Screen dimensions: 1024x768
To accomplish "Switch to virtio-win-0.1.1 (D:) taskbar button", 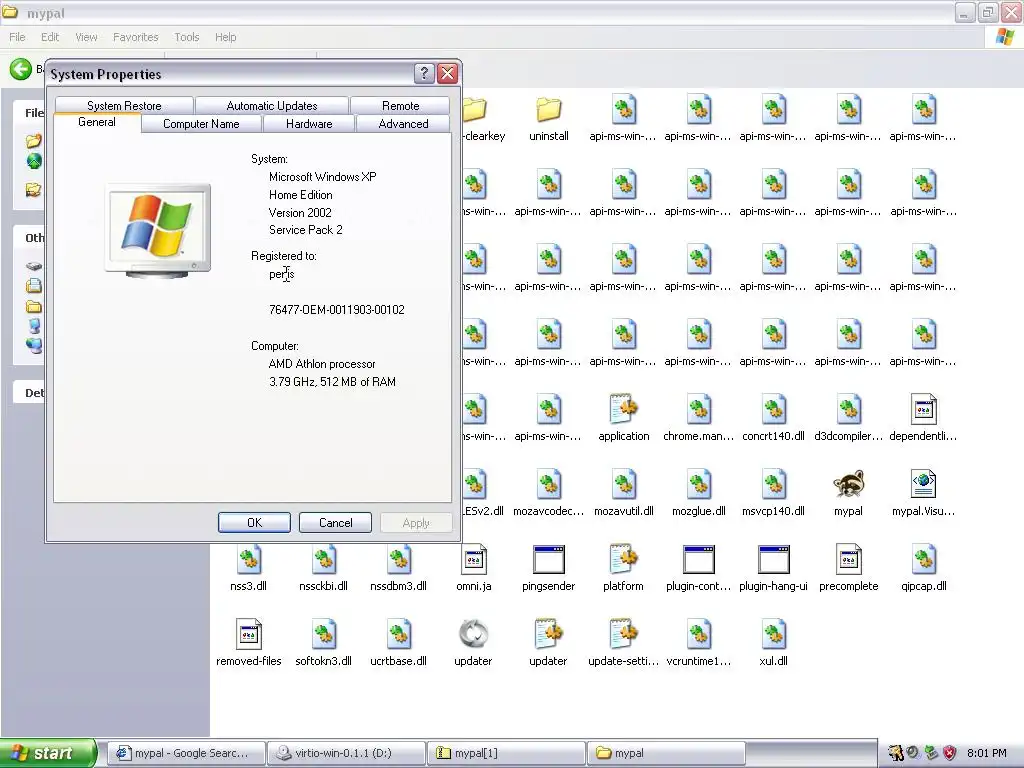I will [347, 753].
